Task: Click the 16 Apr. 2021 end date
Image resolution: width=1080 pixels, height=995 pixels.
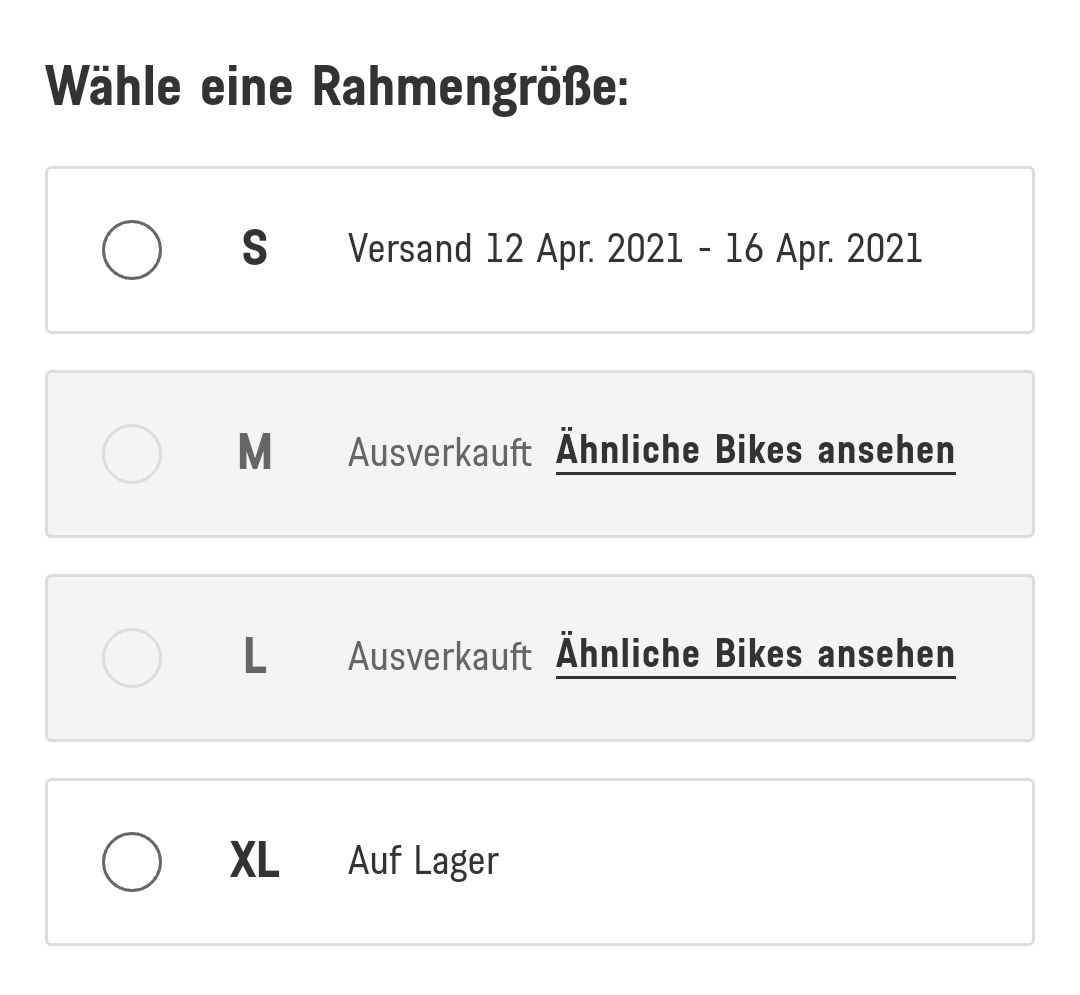Action: tap(823, 249)
